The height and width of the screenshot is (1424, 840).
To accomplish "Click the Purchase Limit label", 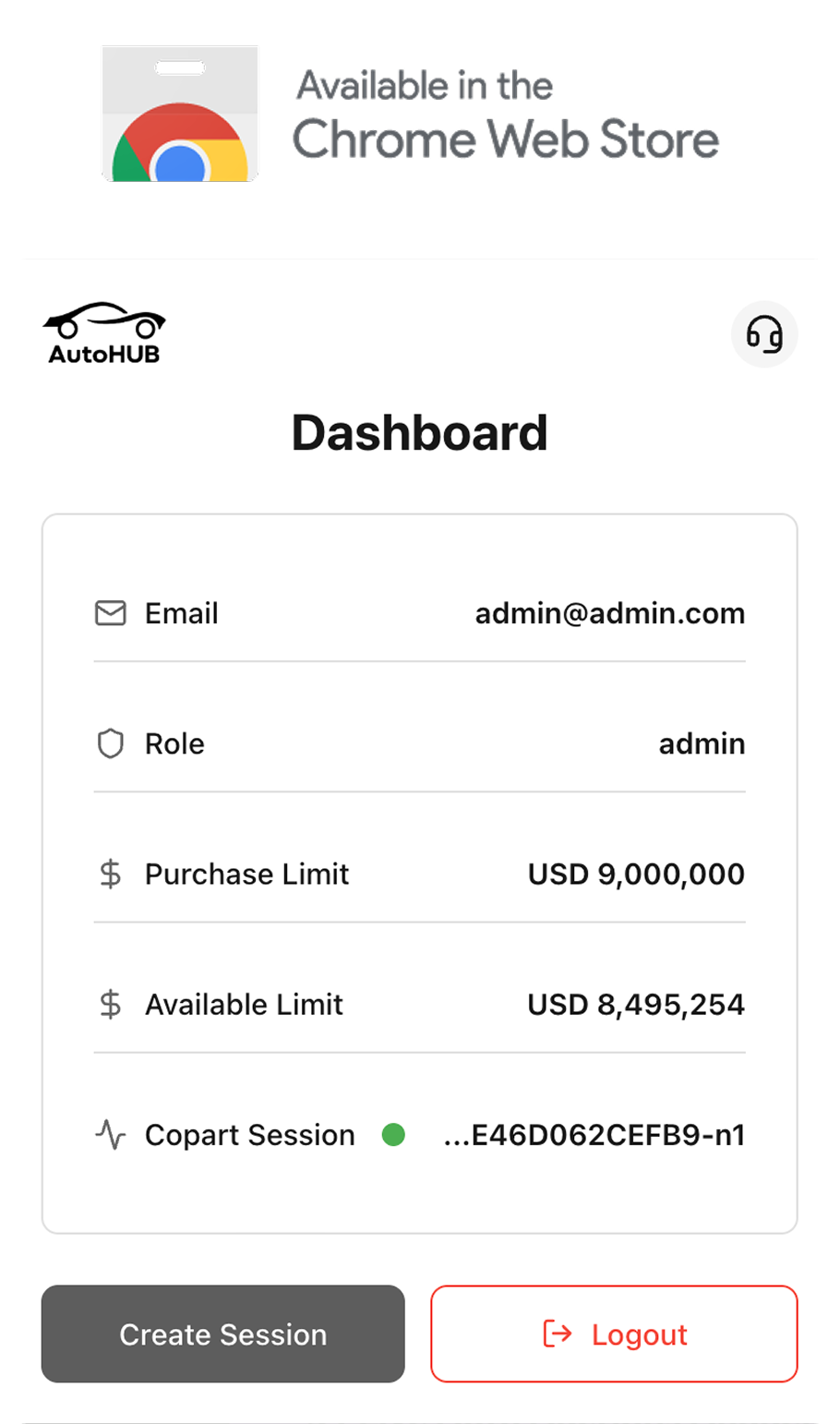I will coord(246,874).
